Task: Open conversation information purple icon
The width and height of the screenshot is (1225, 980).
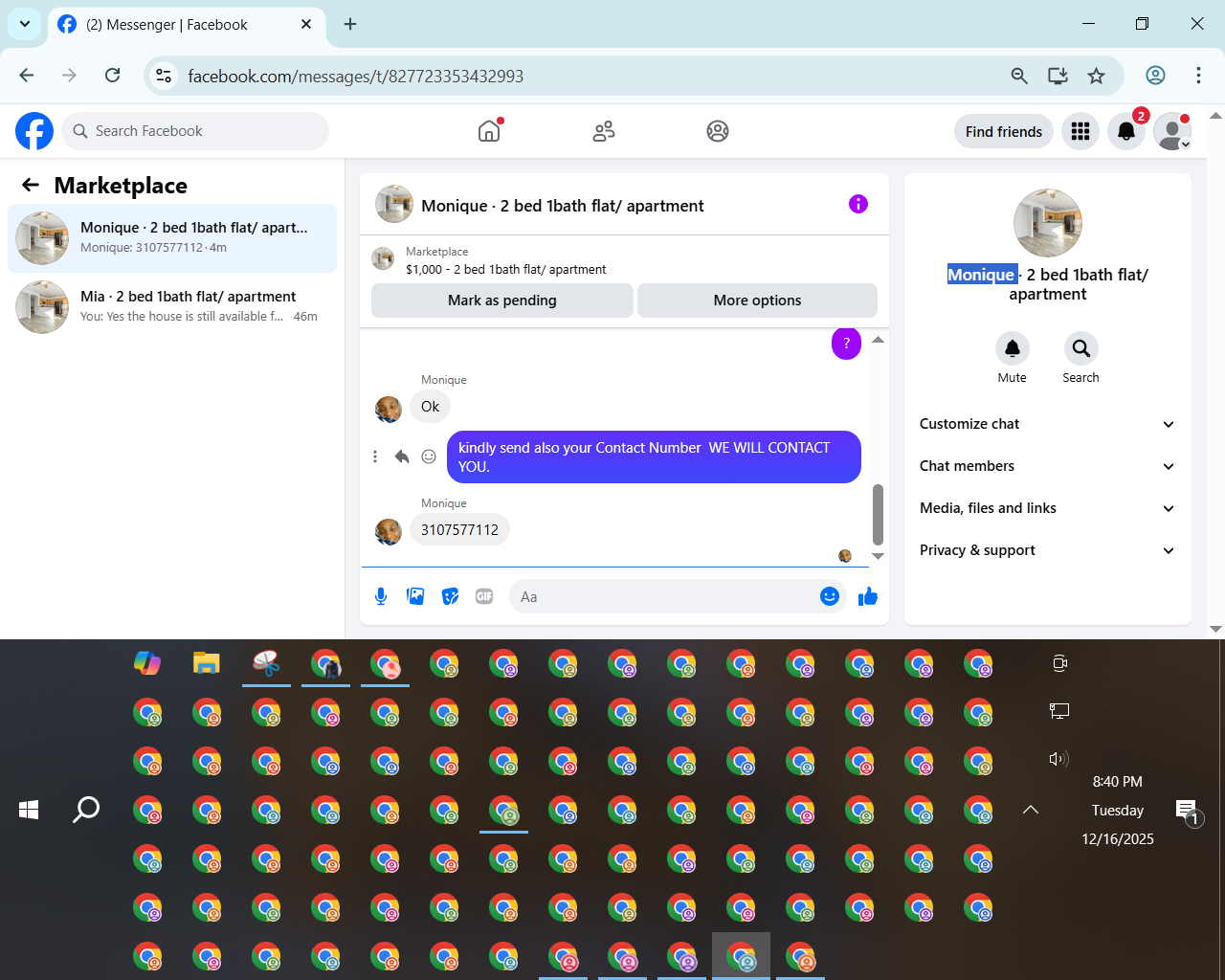Action: click(858, 204)
